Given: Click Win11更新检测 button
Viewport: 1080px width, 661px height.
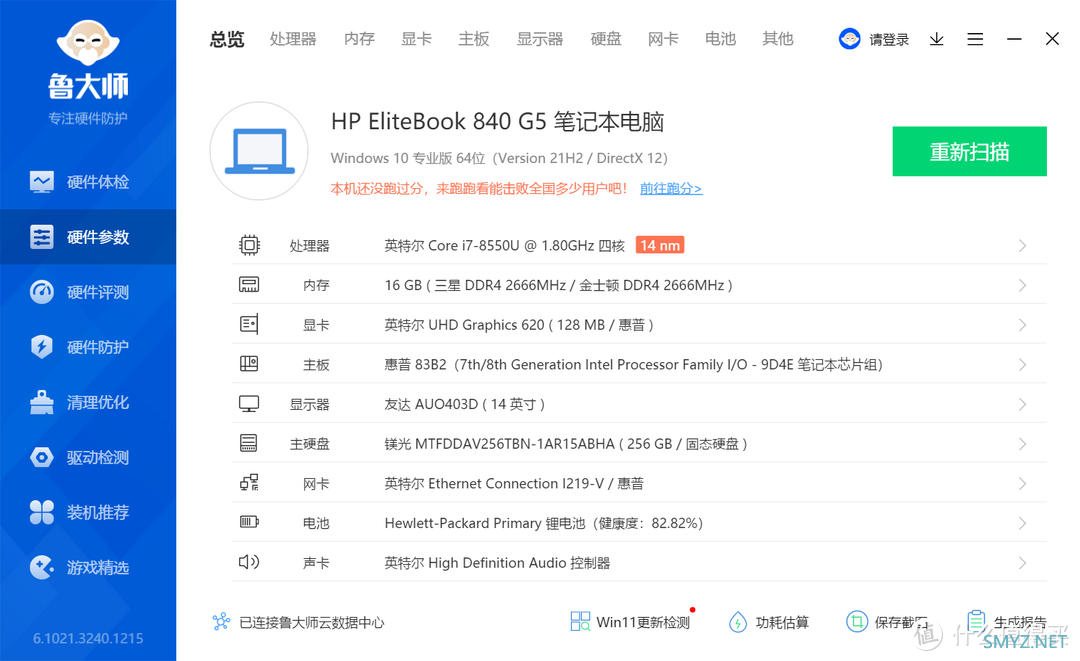Looking at the screenshot, I should pos(630,622).
